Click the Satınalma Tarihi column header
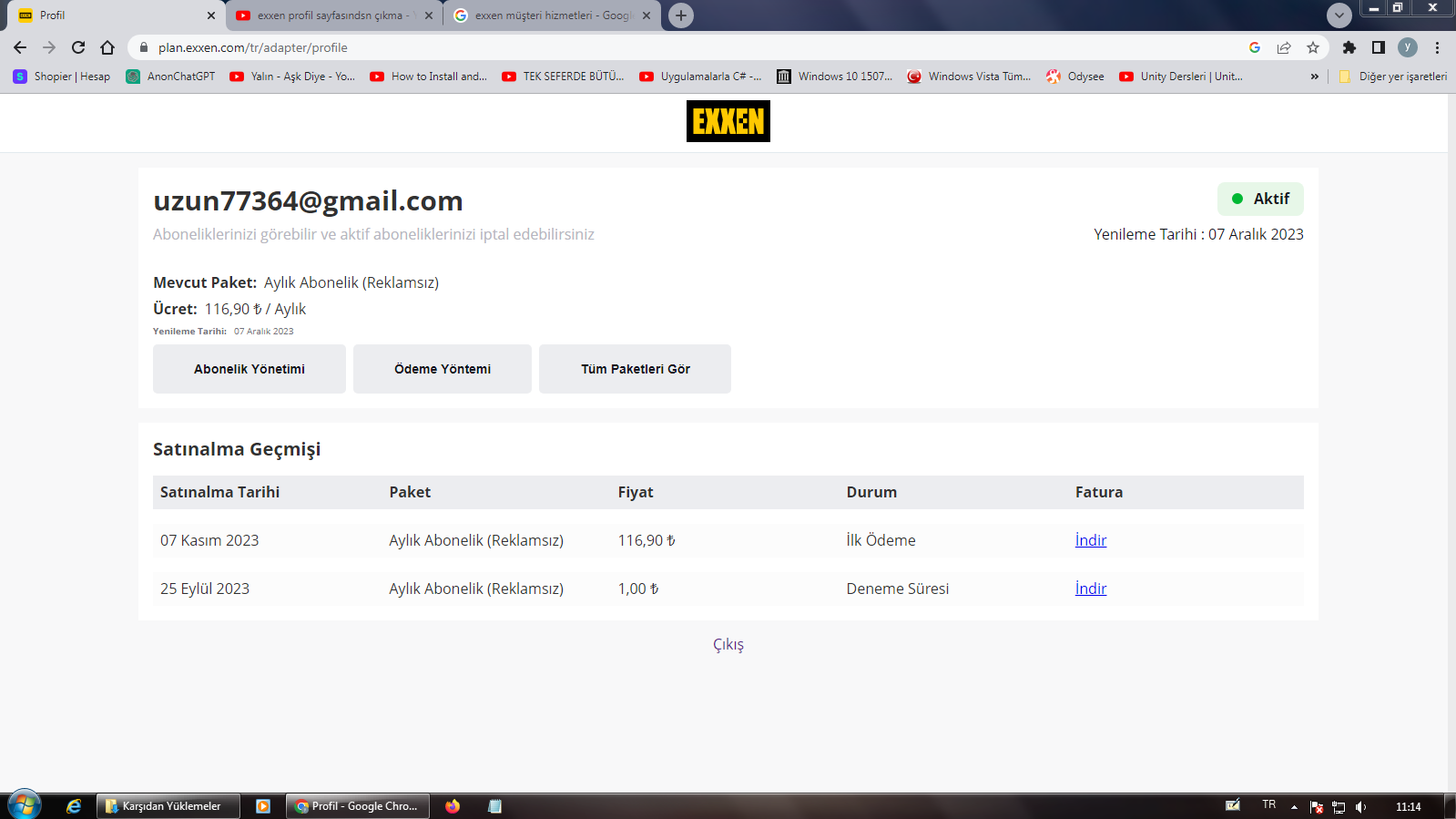 [x=220, y=492]
